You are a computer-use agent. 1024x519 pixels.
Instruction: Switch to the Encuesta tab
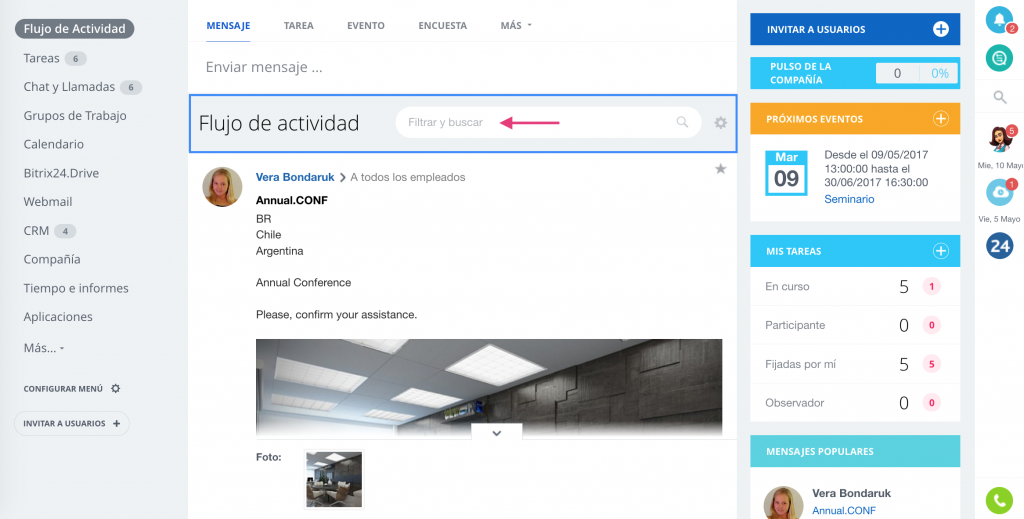coord(443,25)
